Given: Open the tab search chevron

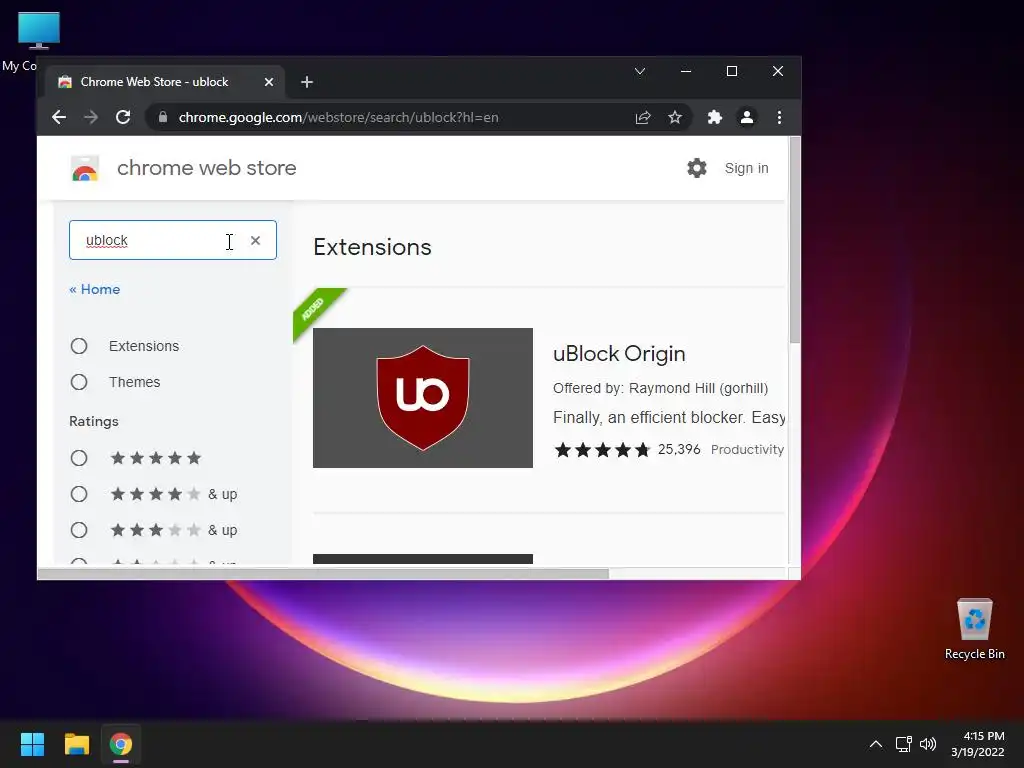Looking at the screenshot, I should pyautogui.click(x=640, y=71).
